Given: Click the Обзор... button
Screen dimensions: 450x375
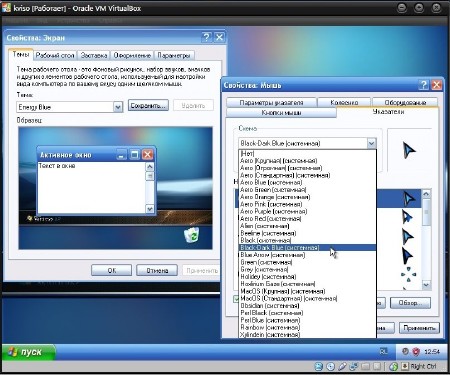Looking at the screenshot, I should tap(410, 303).
